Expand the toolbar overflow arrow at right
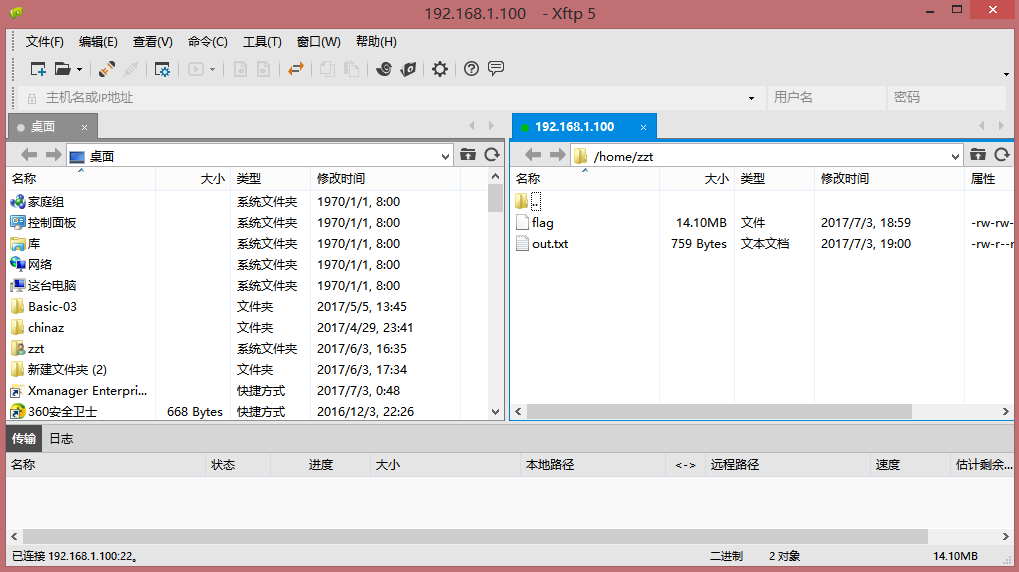Image resolution: width=1019 pixels, height=572 pixels. pyautogui.click(x=1006, y=74)
